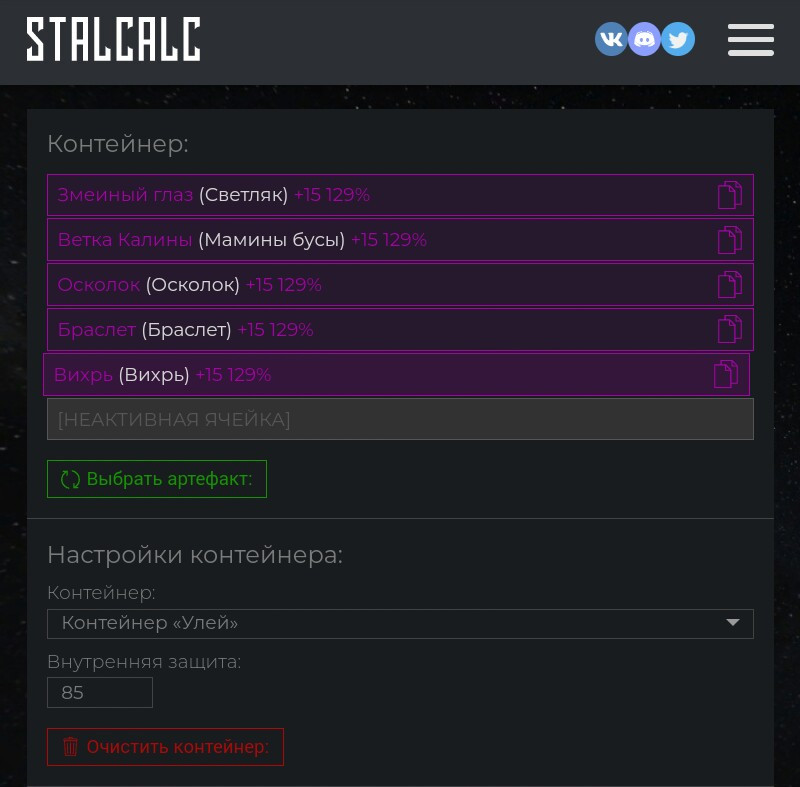Image resolution: width=800 pixels, height=787 pixels.
Task: Expand the Контейнер «Улей» dropdown
Action: click(400, 623)
